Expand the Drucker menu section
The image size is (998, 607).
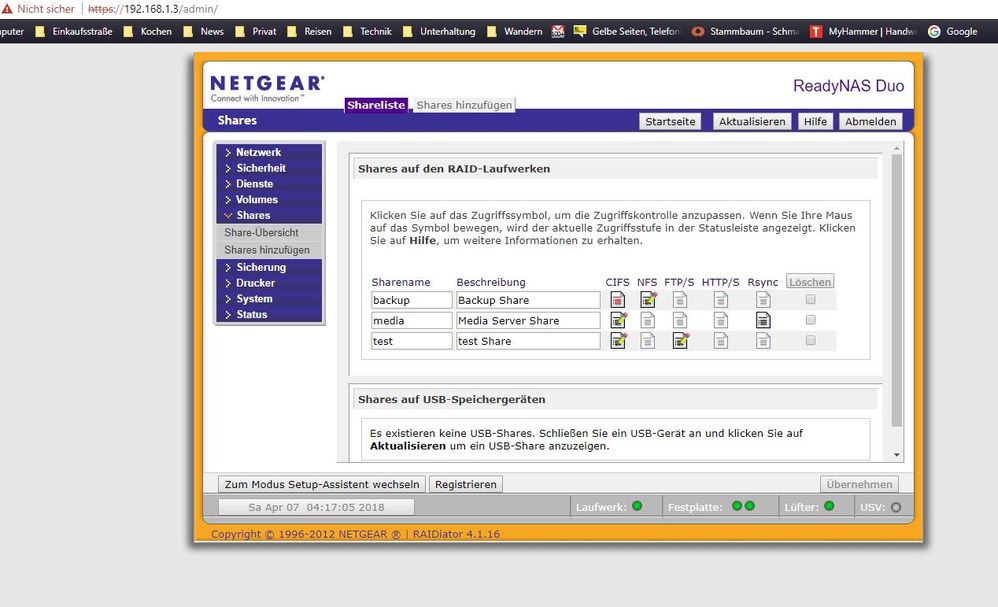click(x=269, y=283)
